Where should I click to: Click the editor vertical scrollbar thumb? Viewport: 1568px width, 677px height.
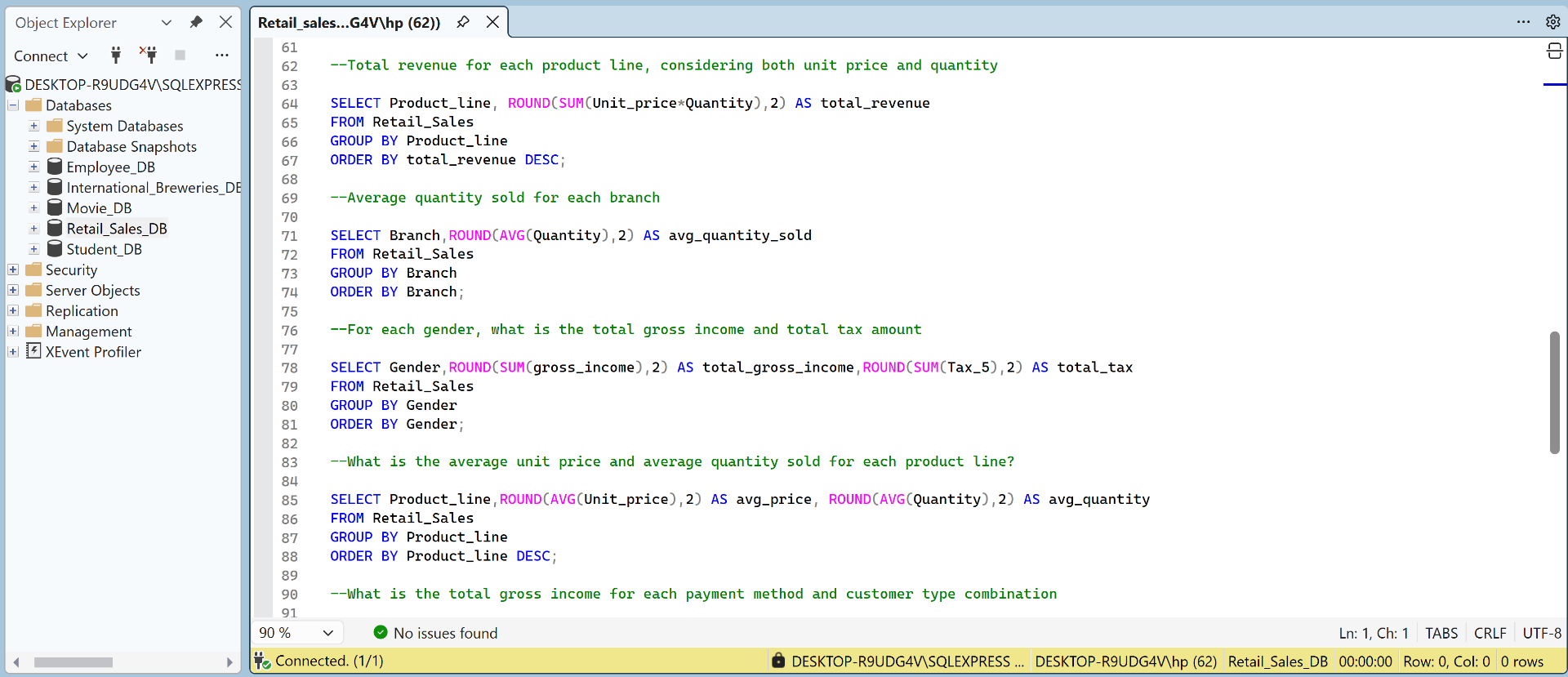[1555, 392]
